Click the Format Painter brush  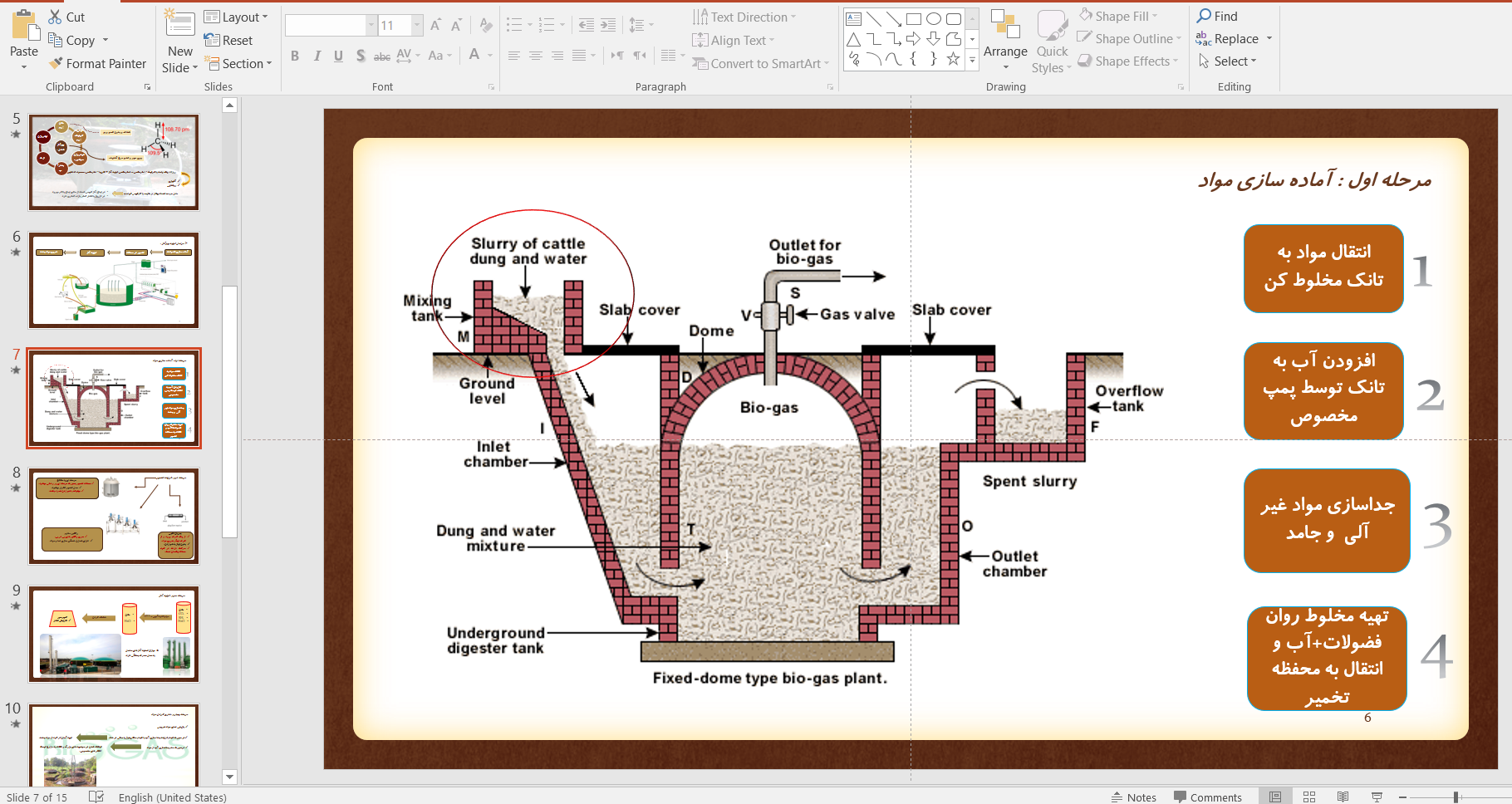click(x=56, y=64)
